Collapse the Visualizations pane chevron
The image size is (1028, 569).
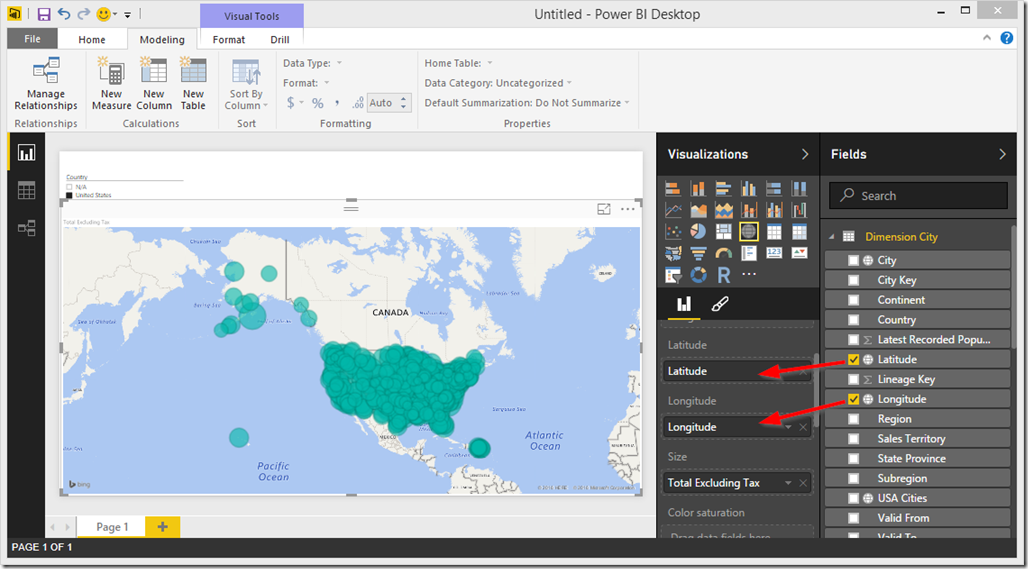pos(805,154)
